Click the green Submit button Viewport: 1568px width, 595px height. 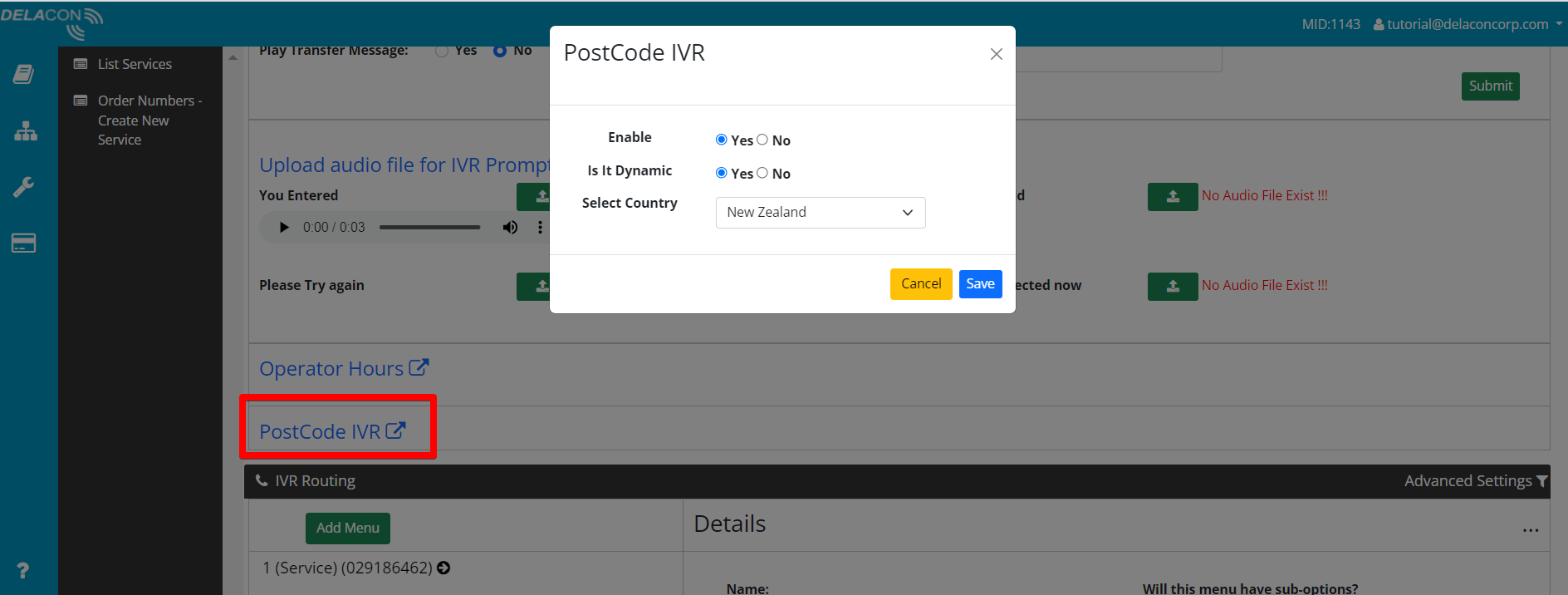point(1490,86)
